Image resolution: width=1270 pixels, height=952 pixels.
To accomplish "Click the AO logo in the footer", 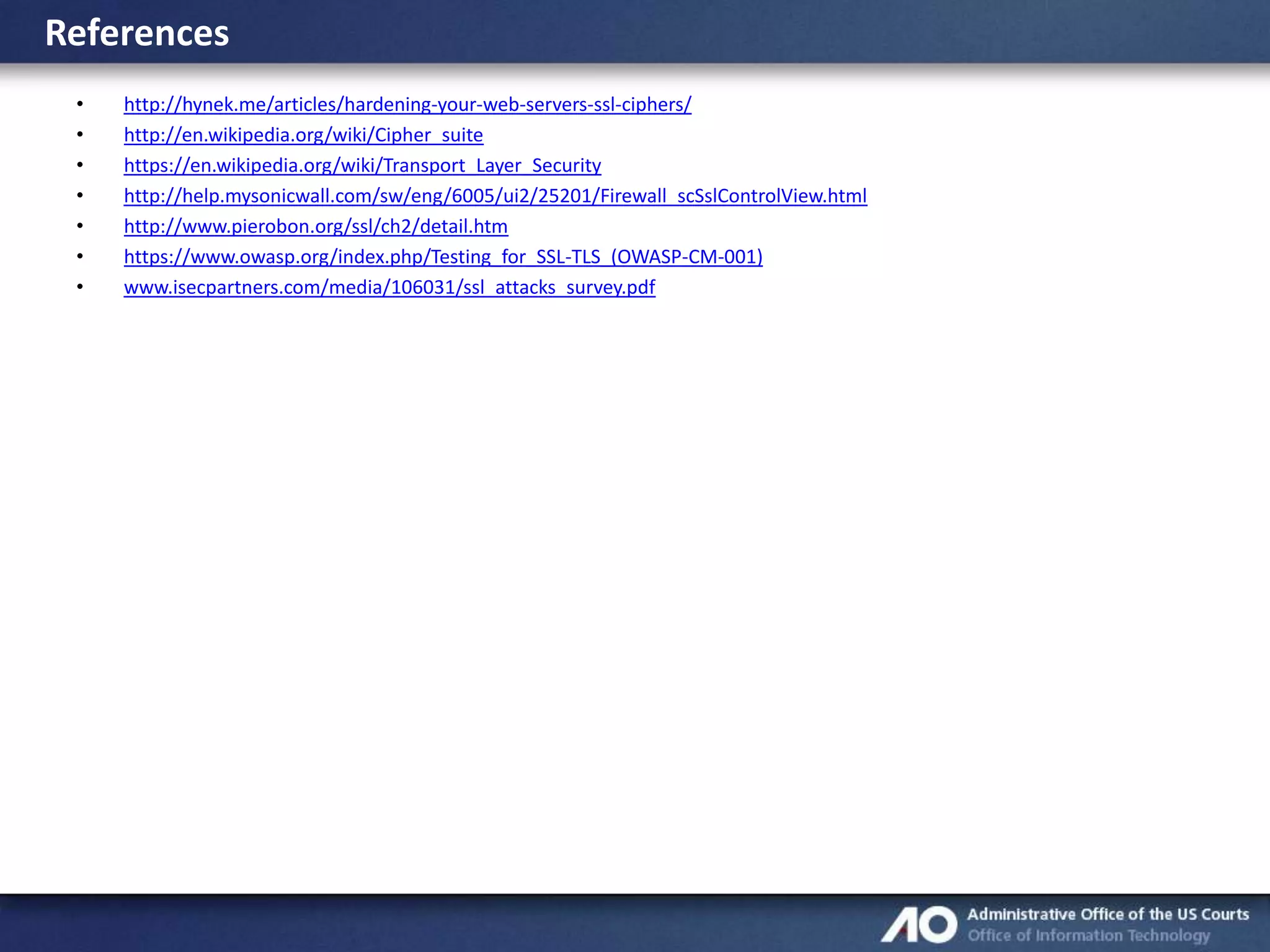I will click(x=920, y=924).
